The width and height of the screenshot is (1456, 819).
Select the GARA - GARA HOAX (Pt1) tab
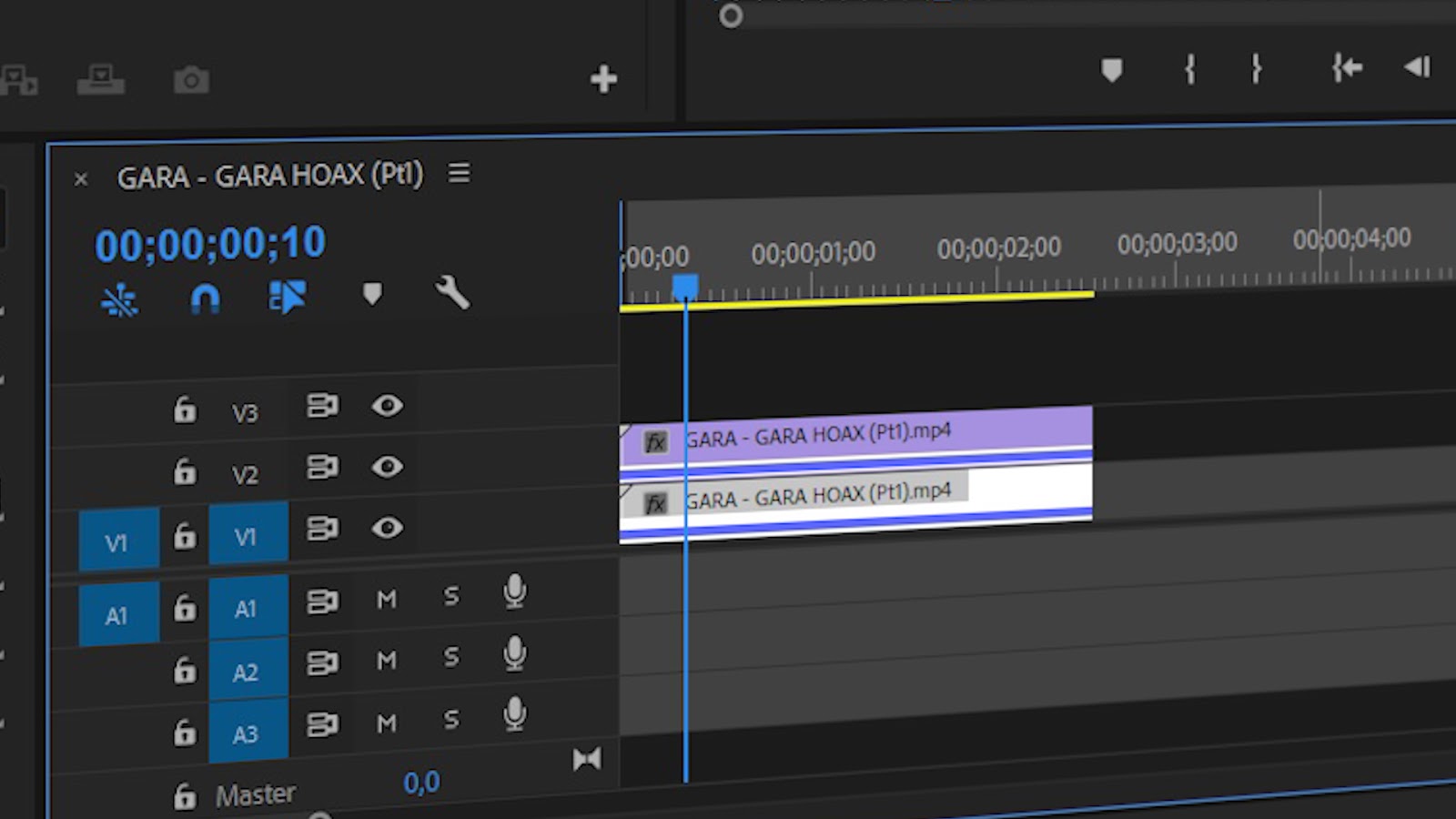[x=269, y=176]
